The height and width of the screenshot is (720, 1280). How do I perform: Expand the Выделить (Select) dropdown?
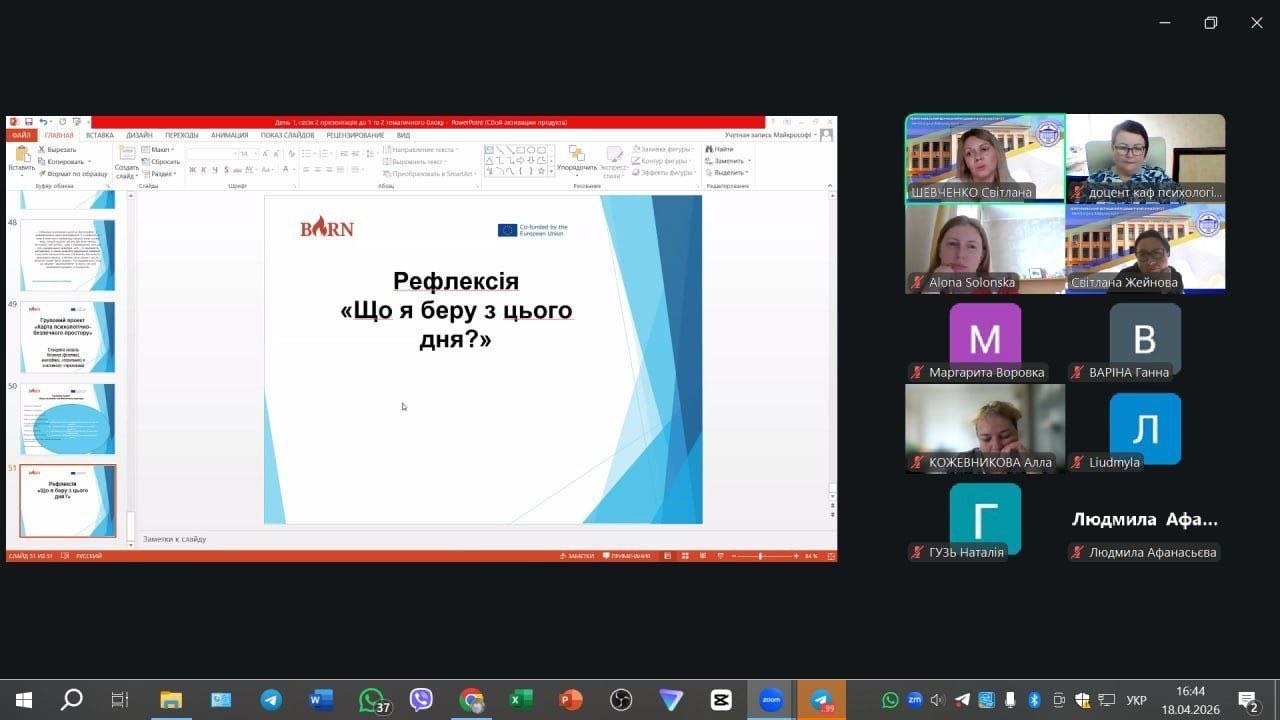729,172
